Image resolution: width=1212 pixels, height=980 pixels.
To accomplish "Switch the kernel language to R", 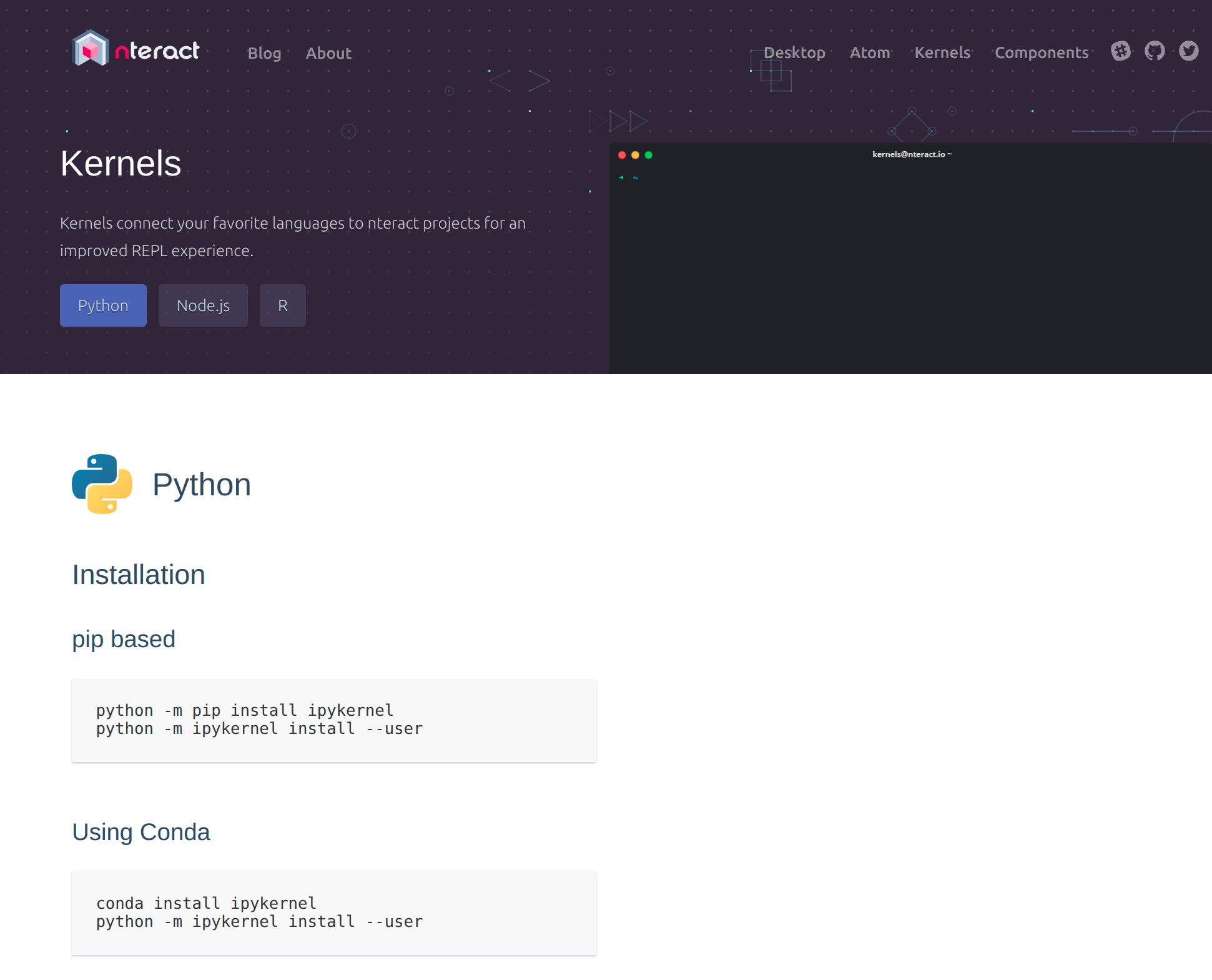I will coord(282,305).
